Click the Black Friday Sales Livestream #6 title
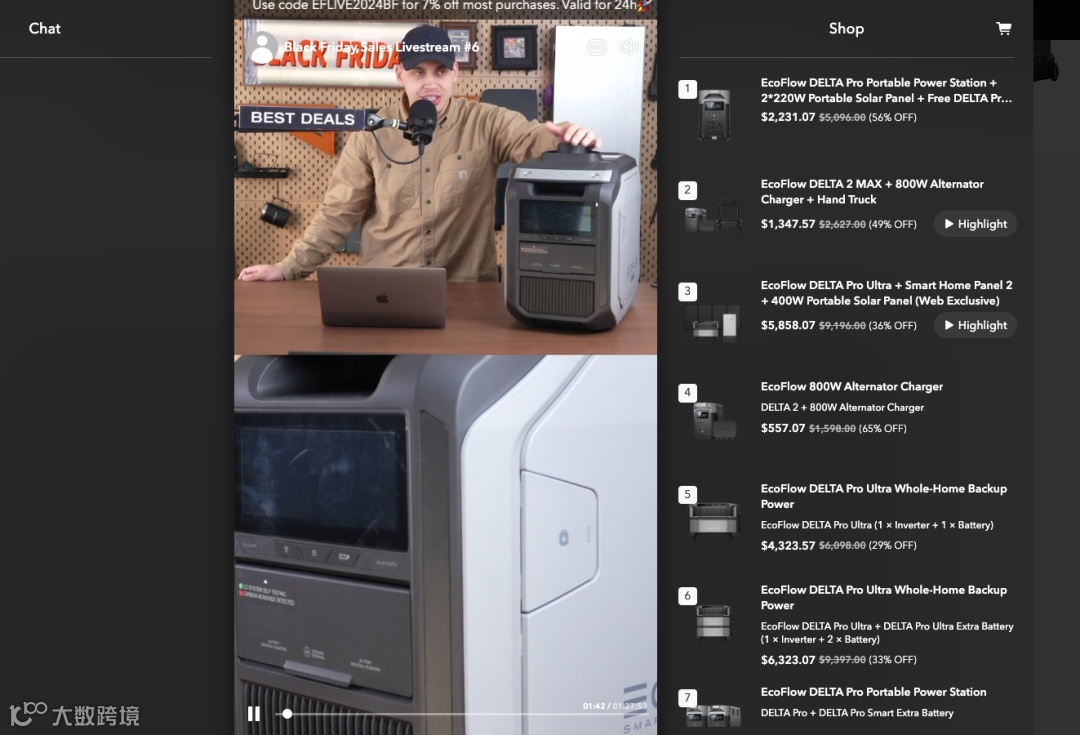Viewport: 1080px width, 735px height. coord(381,47)
